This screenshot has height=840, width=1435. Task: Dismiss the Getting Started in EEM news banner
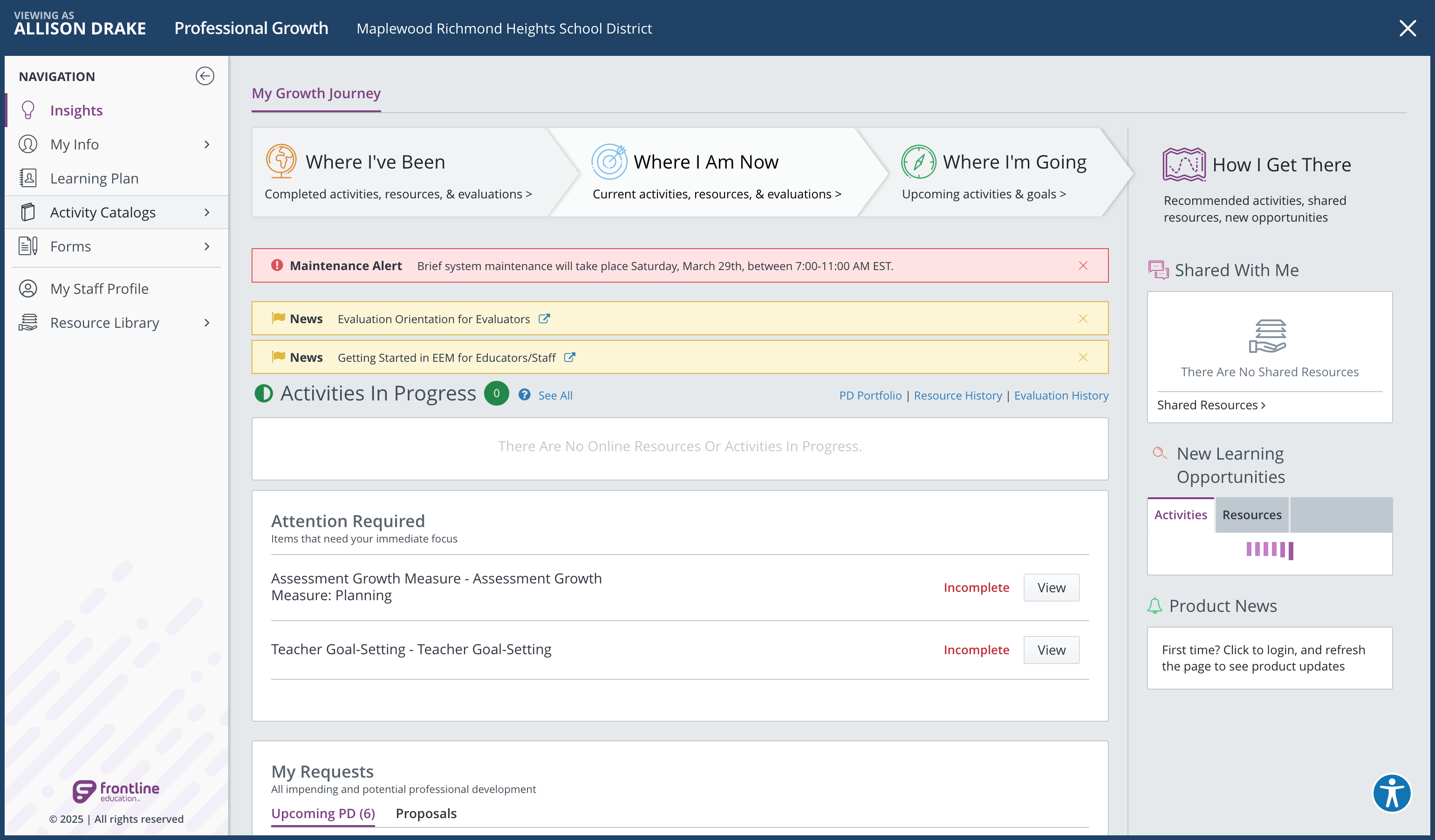[1083, 358]
